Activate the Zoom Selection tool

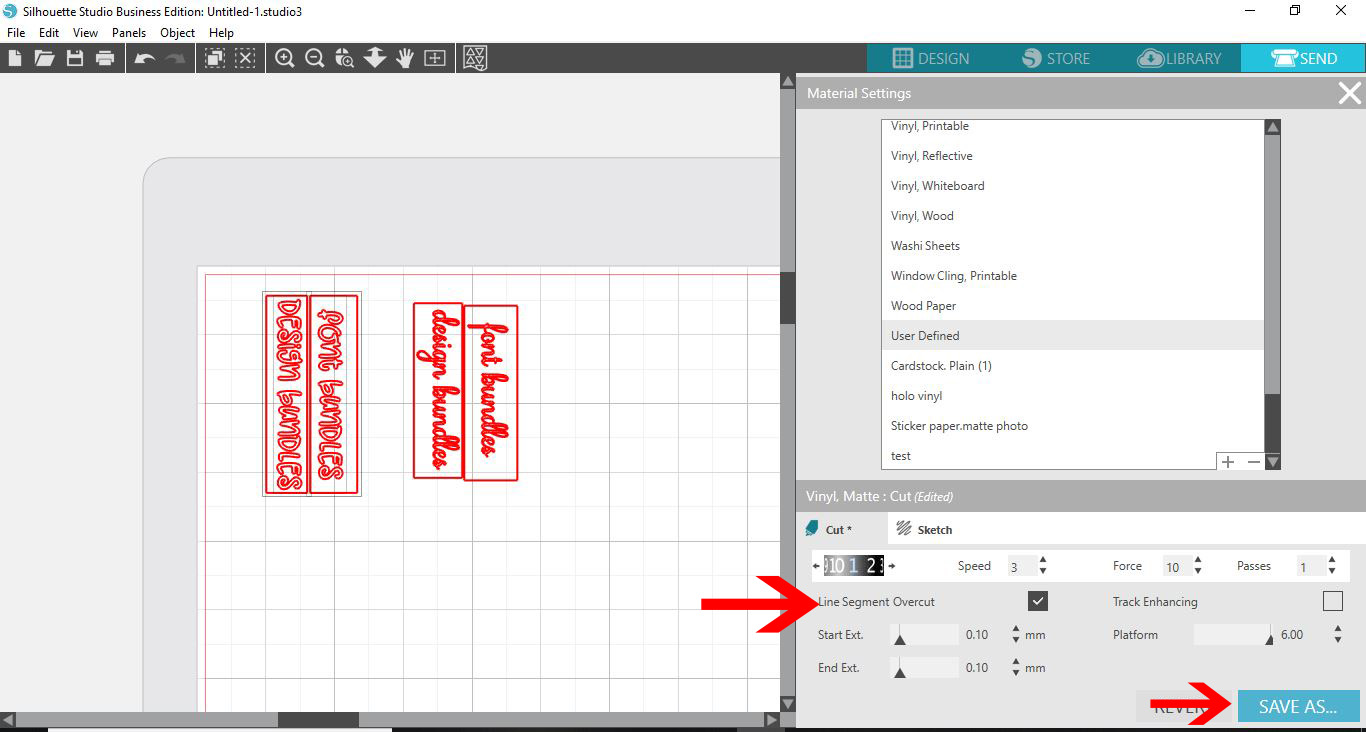coord(345,58)
